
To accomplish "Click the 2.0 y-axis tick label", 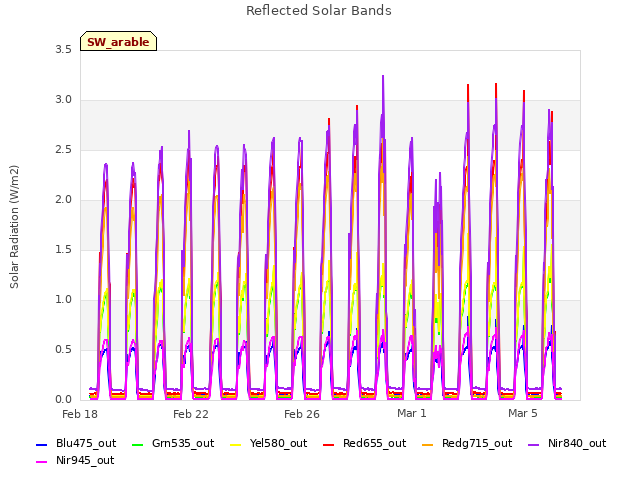I will pos(64,200).
